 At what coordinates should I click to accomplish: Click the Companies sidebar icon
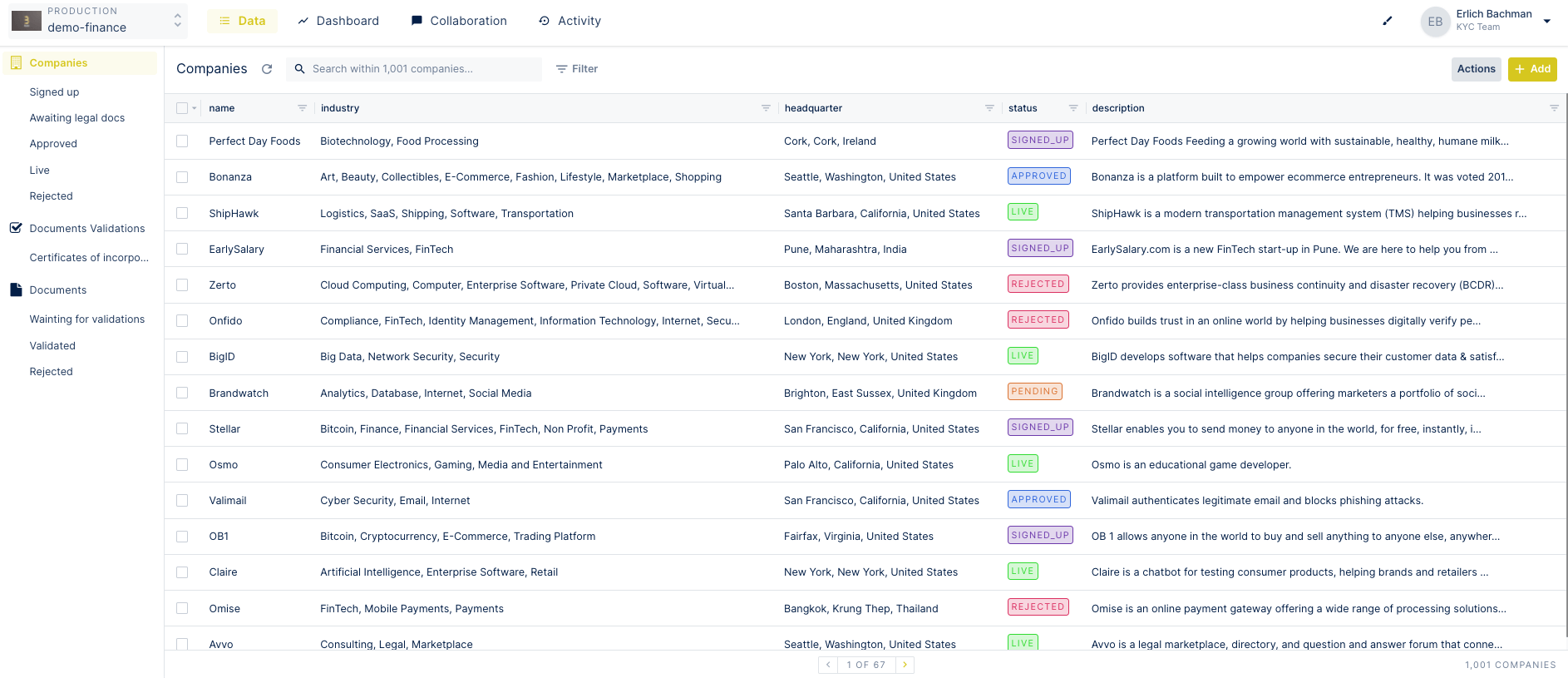pos(16,62)
